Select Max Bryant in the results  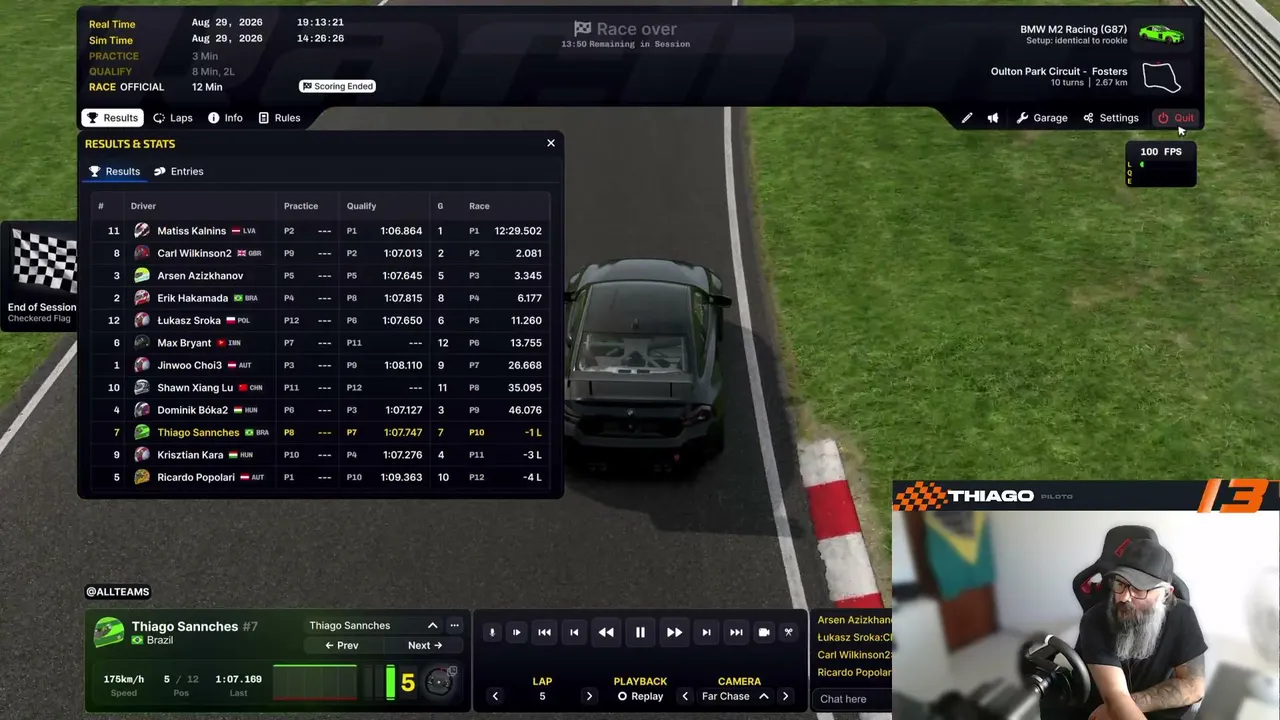click(x=320, y=343)
